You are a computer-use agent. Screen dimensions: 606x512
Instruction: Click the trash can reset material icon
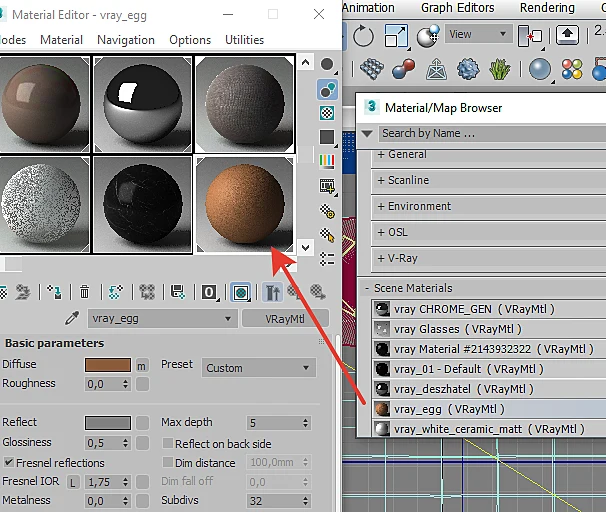(x=84, y=292)
